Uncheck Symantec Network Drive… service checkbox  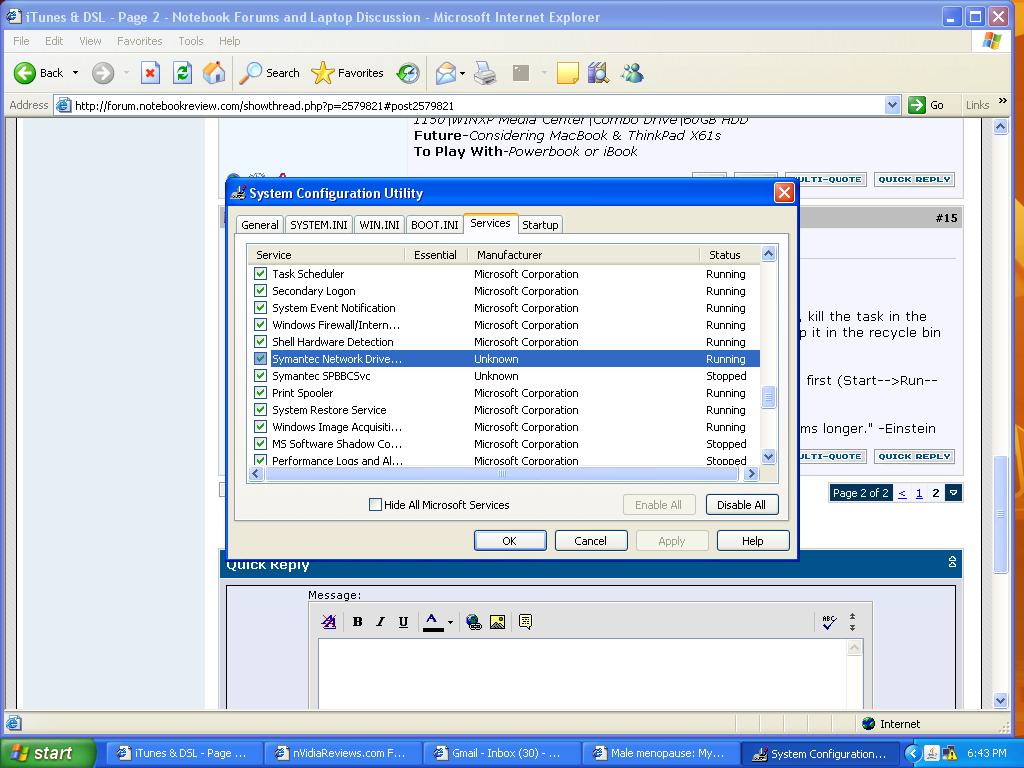(261, 359)
